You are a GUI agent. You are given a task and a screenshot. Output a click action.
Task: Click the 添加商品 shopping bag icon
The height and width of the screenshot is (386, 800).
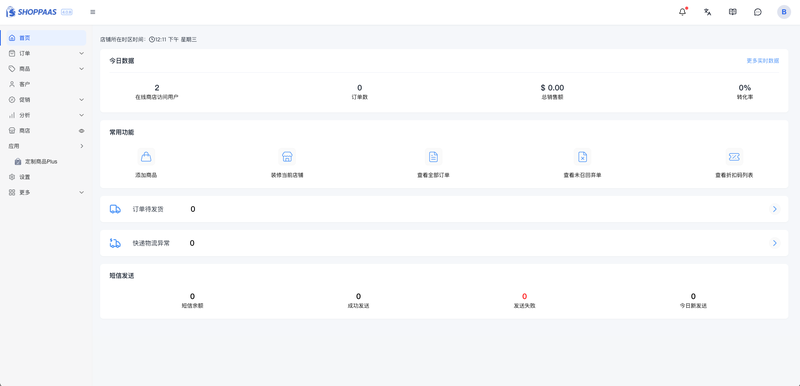[x=146, y=157]
